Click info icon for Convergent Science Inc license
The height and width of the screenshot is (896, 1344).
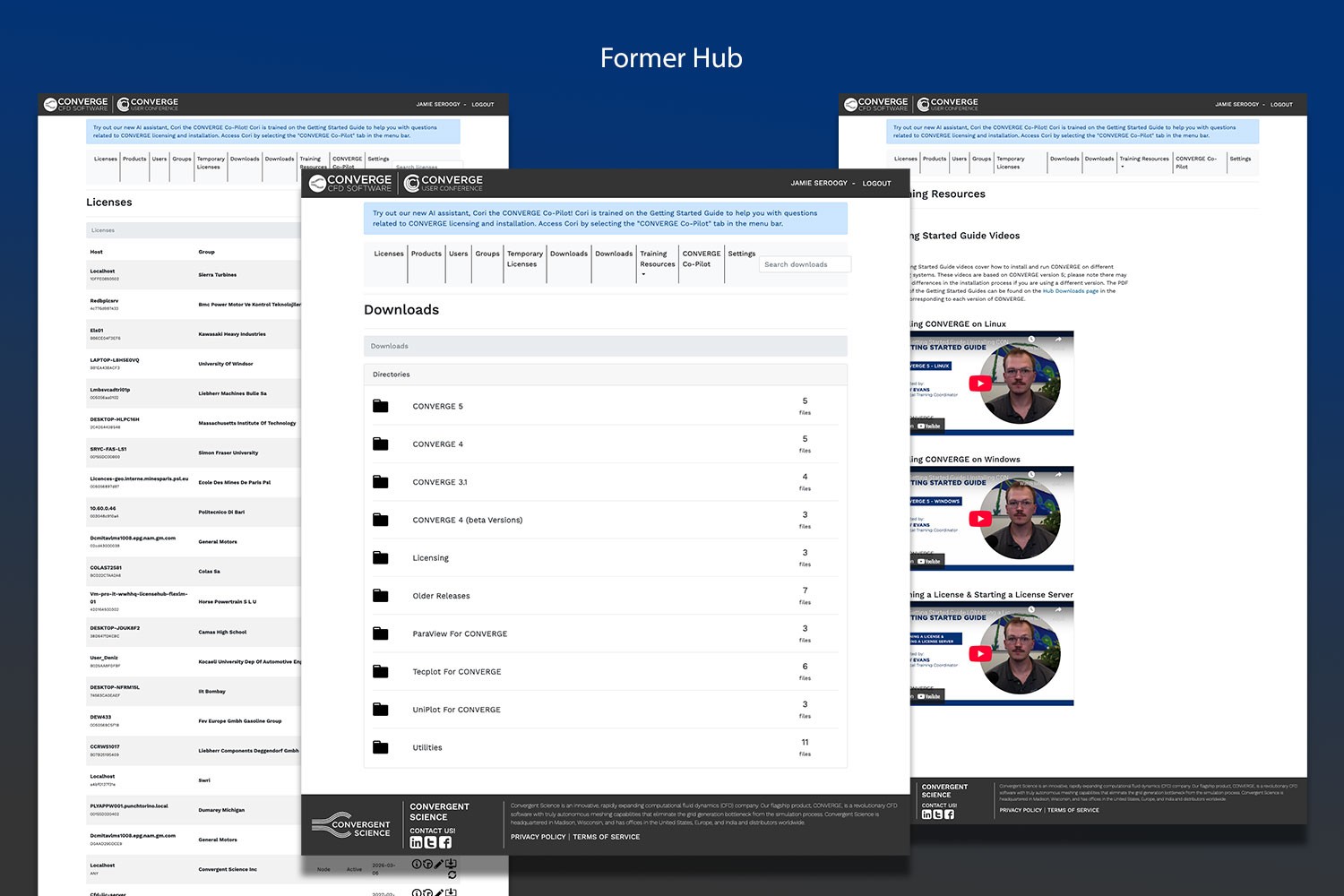(416, 864)
